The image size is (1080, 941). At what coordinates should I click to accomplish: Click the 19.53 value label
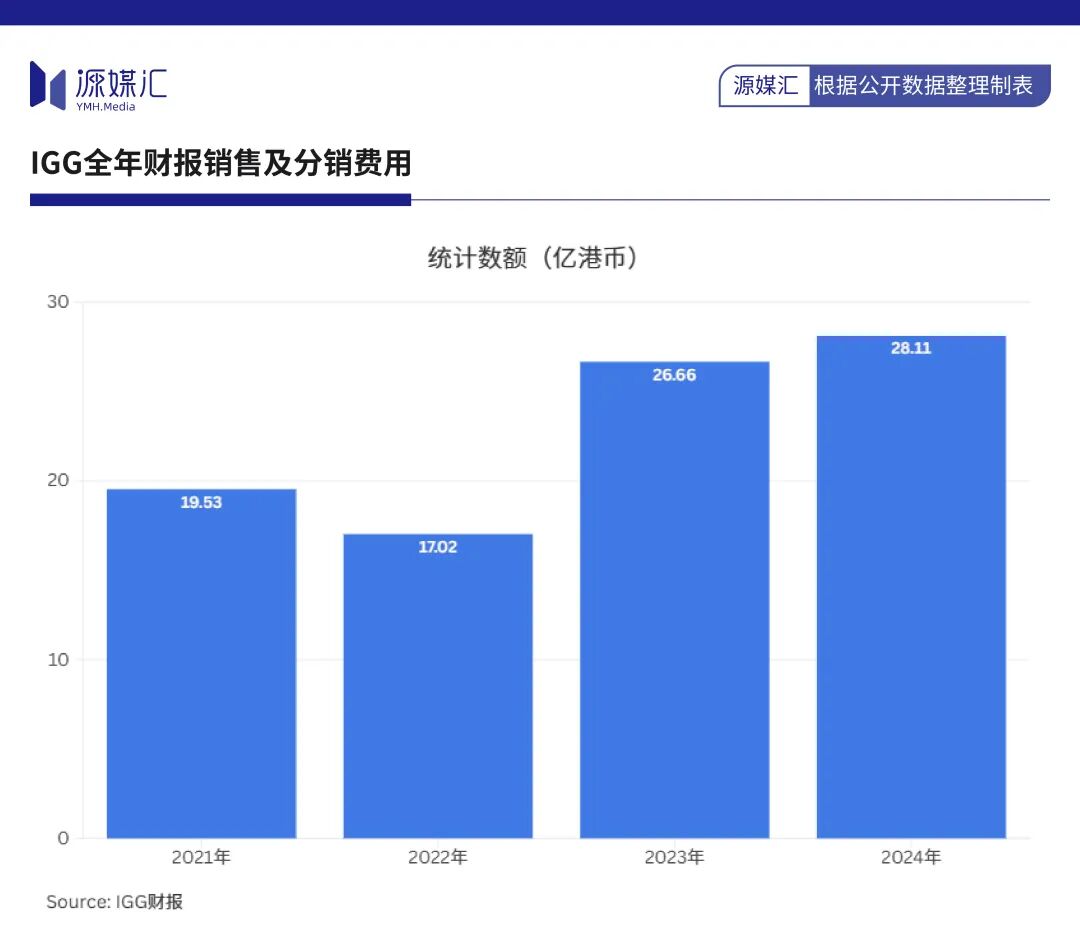point(201,502)
